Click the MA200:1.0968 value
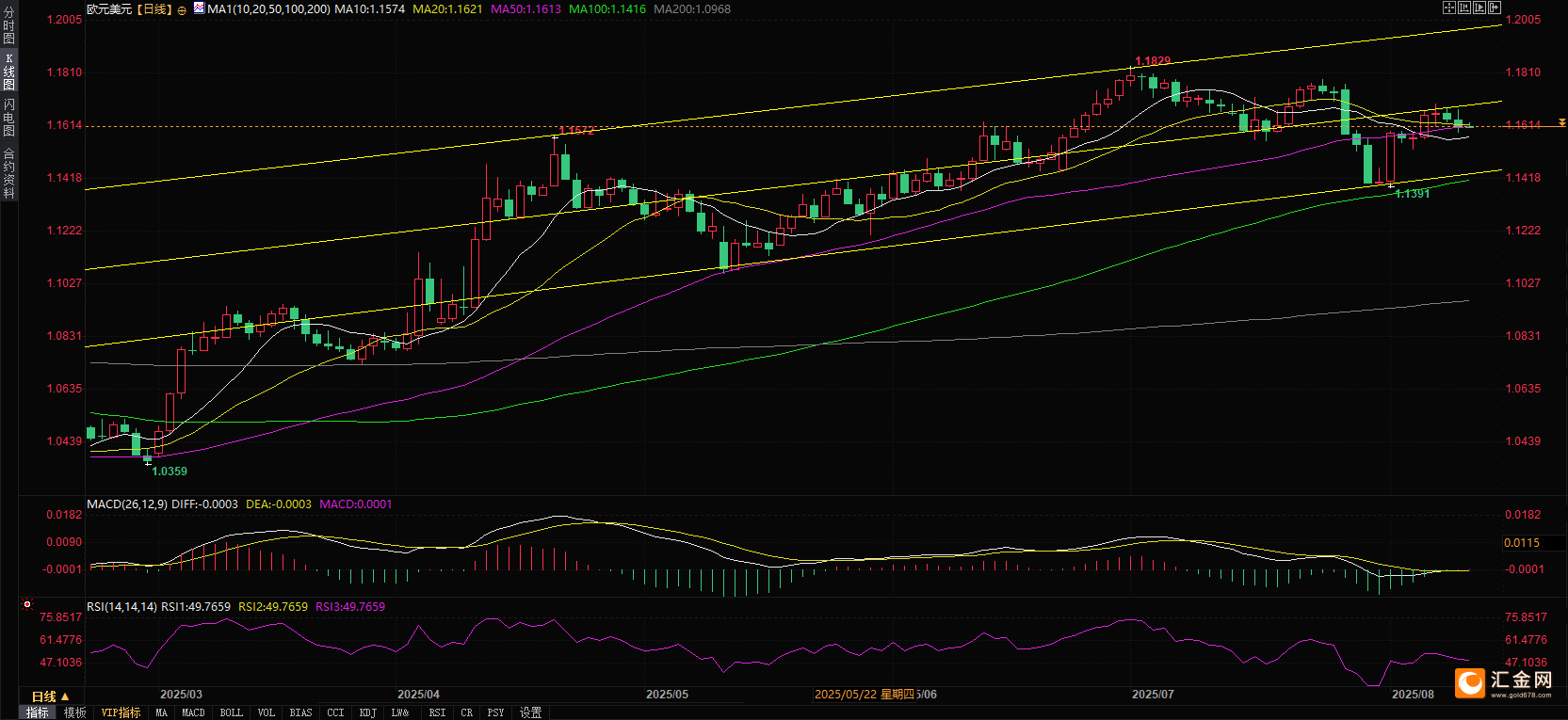Screen dimensions: 1568x720 (692, 9)
